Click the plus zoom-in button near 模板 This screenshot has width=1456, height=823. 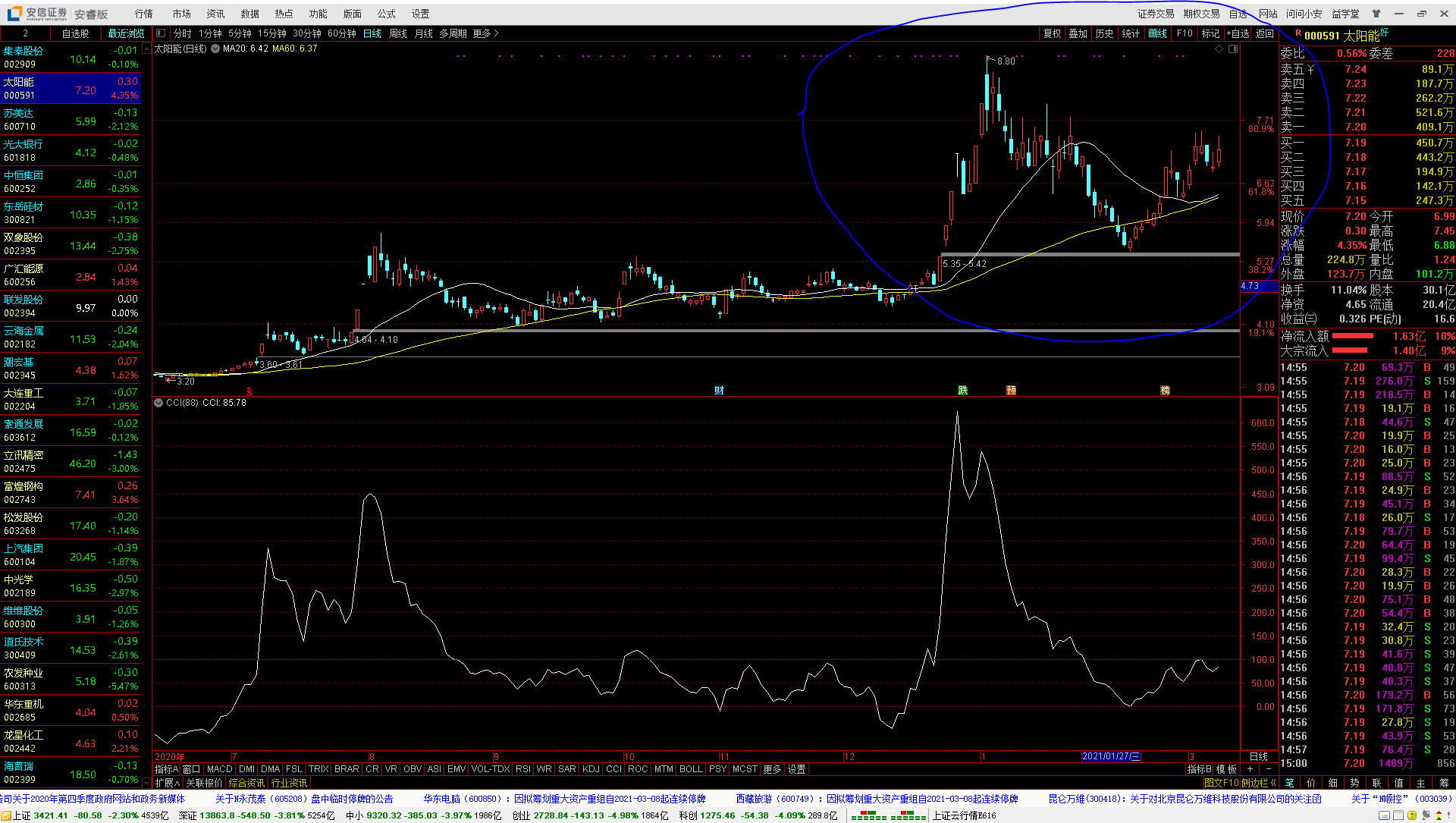pos(1250,769)
